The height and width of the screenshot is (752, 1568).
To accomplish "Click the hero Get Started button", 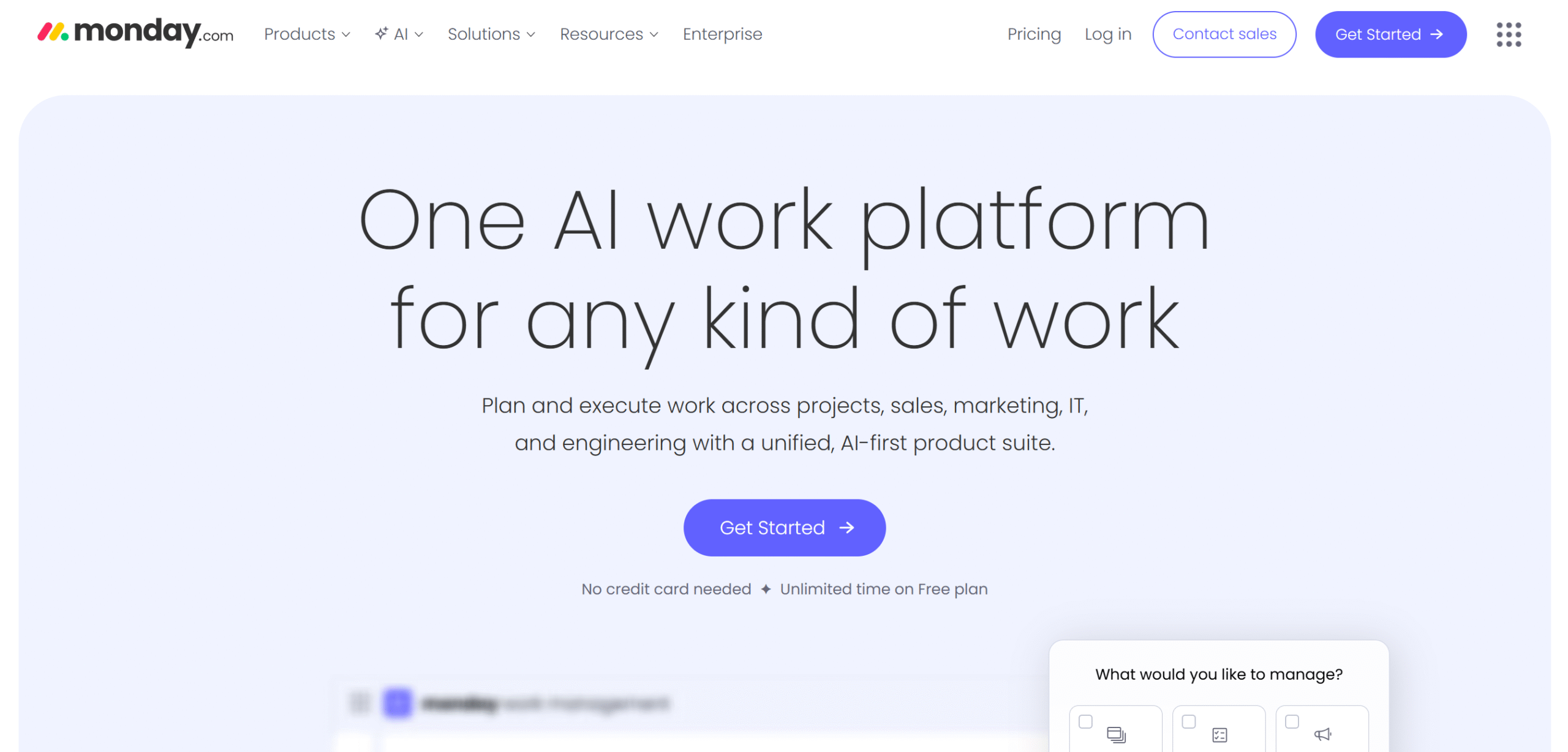I will click(784, 528).
